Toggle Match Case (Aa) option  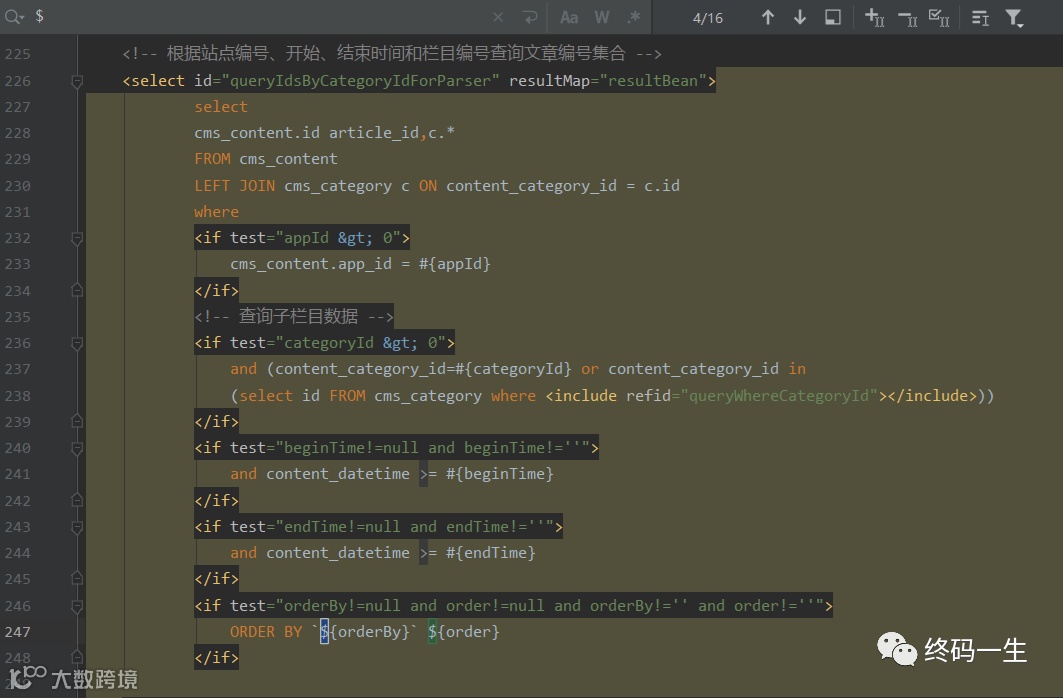point(569,17)
